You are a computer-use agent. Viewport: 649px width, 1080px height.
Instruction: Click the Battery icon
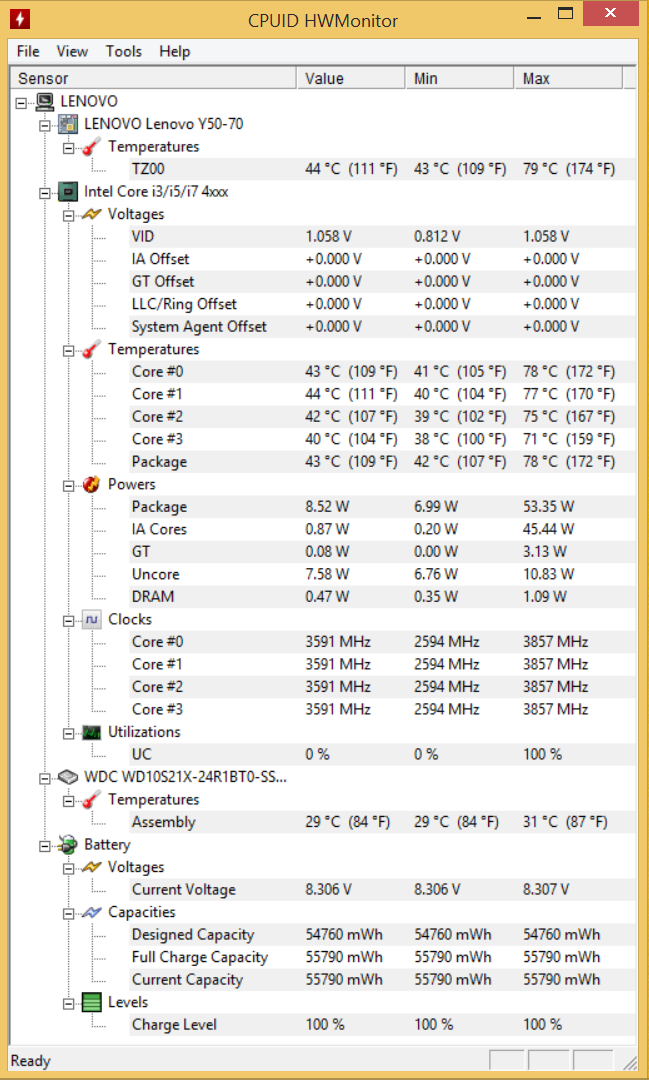(x=68, y=845)
